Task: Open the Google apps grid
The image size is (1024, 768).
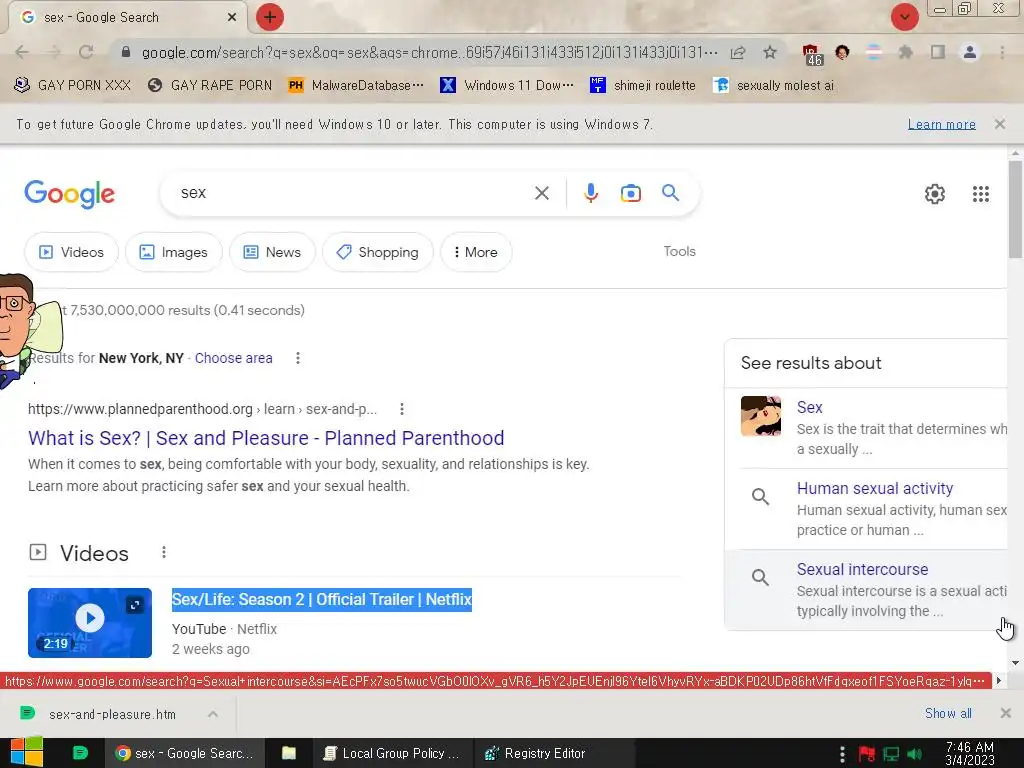Action: [980, 194]
